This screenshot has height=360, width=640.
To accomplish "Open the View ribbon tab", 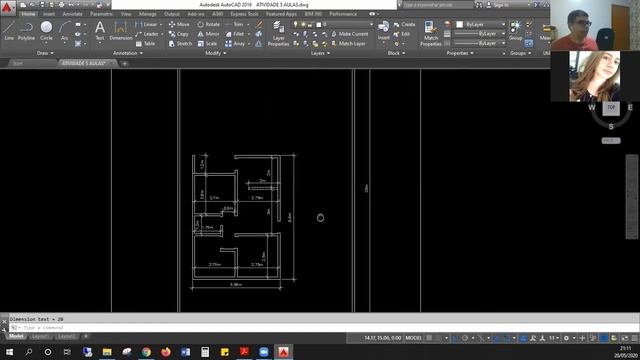I will 126,14.
